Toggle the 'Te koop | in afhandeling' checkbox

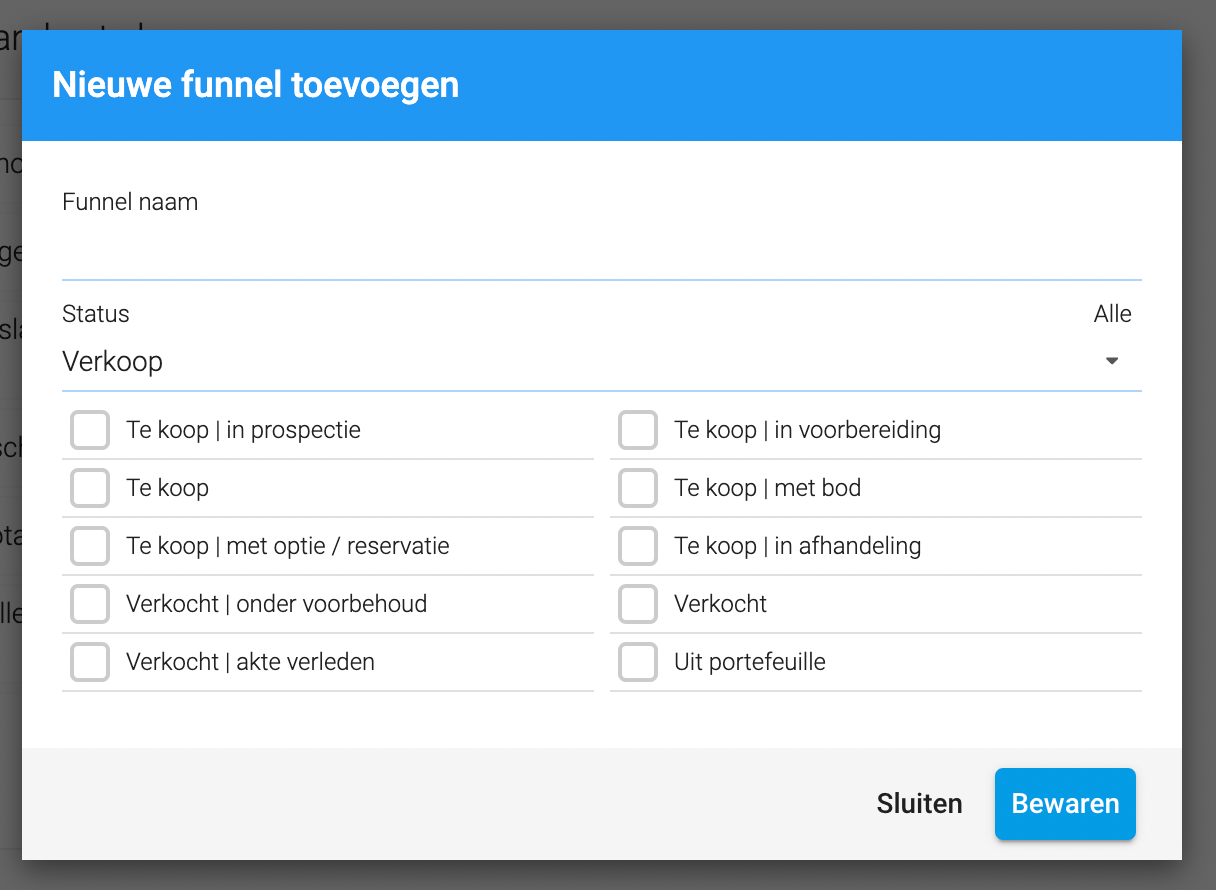tap(638, 547)
